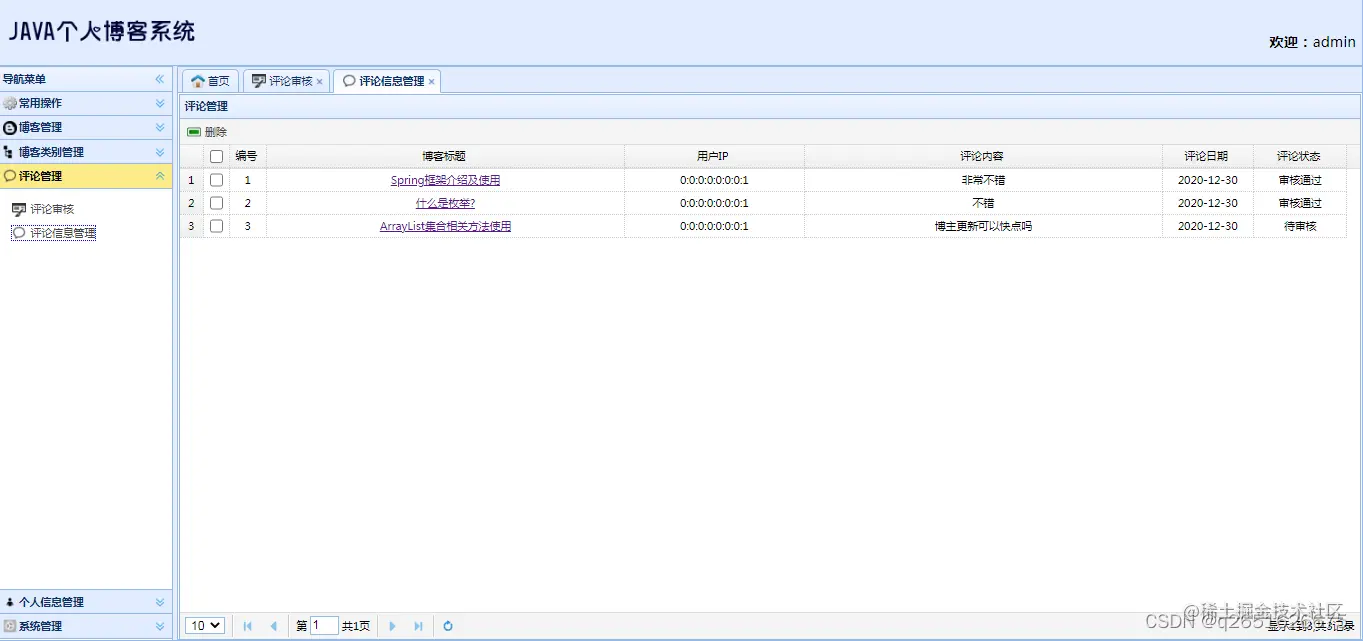Close the 评论审核 tab

pos(320,82)
